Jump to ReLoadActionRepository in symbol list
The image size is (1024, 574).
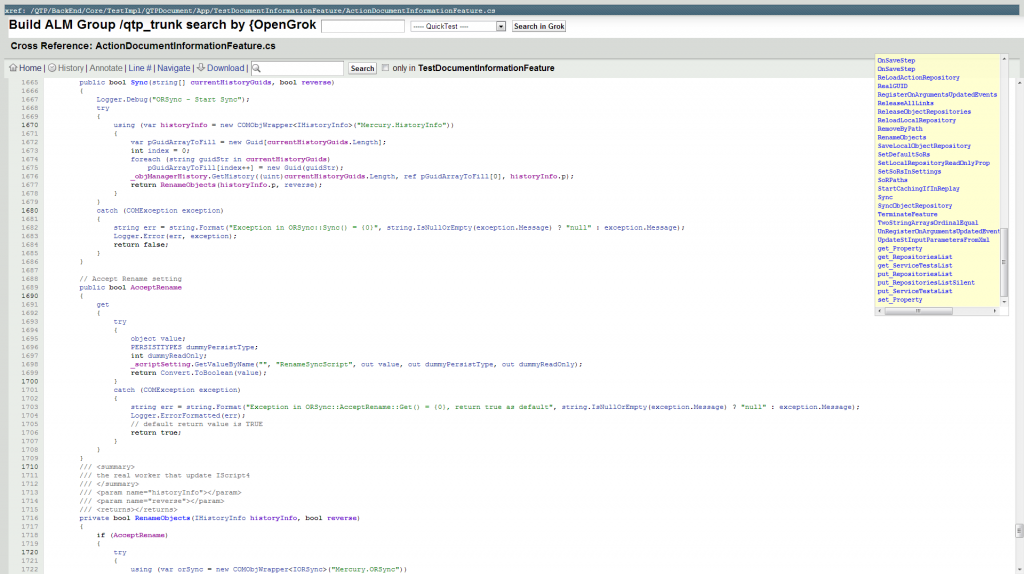pyautogui.click(x=918, y=78)
